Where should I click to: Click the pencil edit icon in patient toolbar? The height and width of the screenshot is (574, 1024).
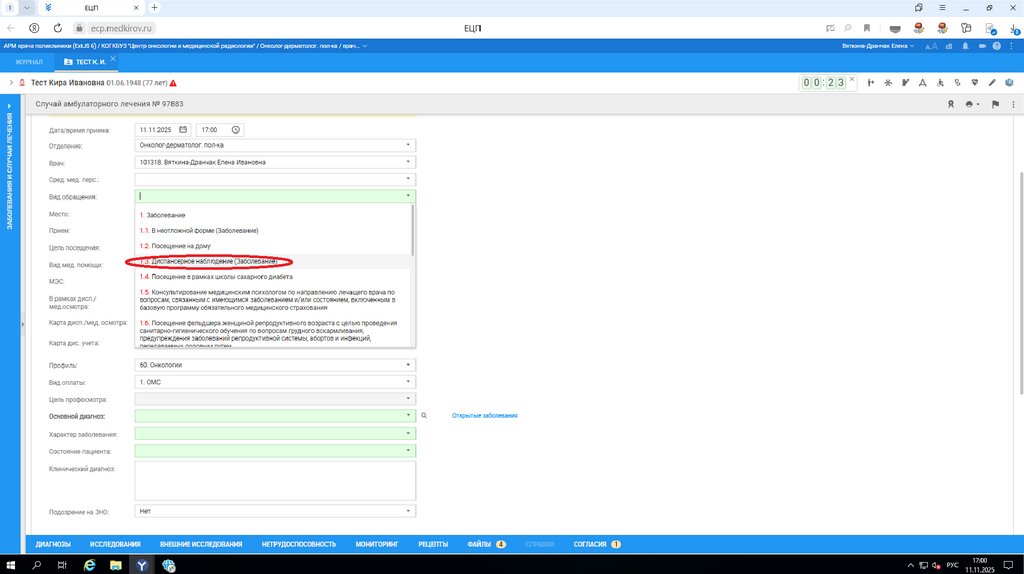click(x=992, y=83)
